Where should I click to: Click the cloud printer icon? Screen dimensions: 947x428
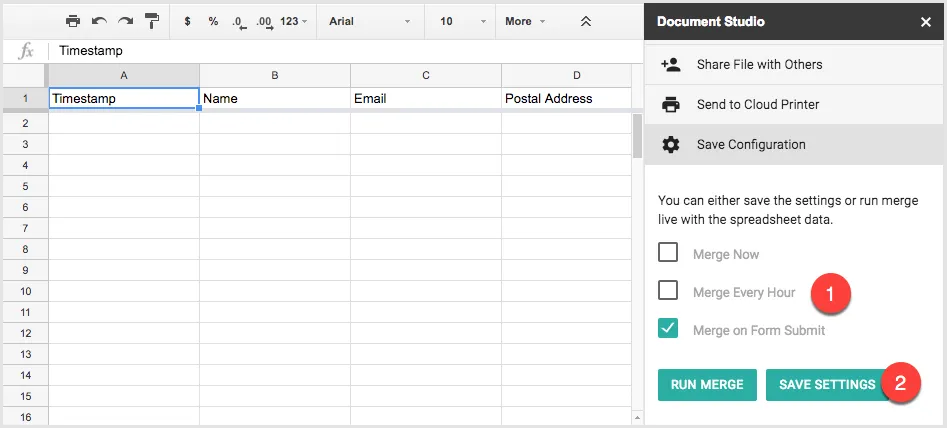pos(670,104)
